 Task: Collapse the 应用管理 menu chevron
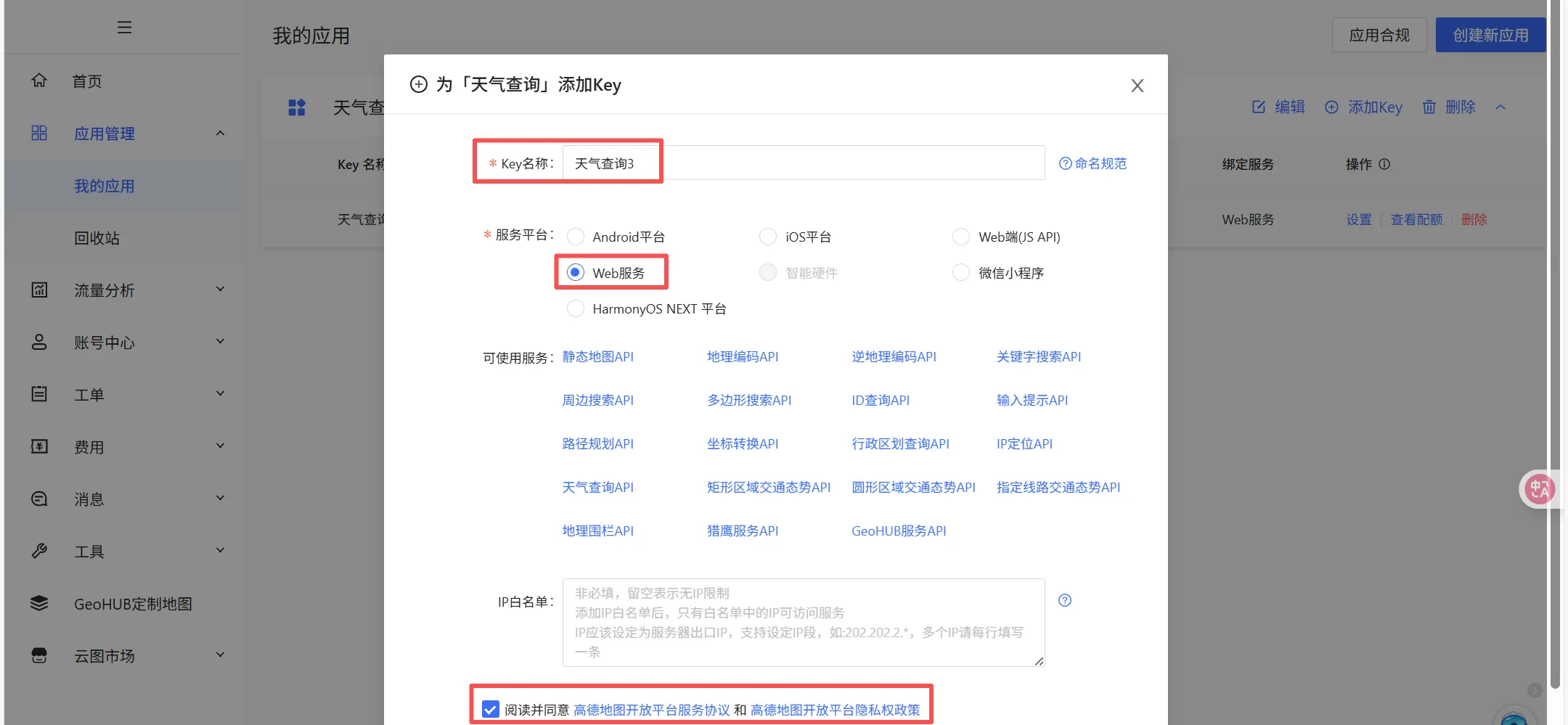(x=220, y=133)
